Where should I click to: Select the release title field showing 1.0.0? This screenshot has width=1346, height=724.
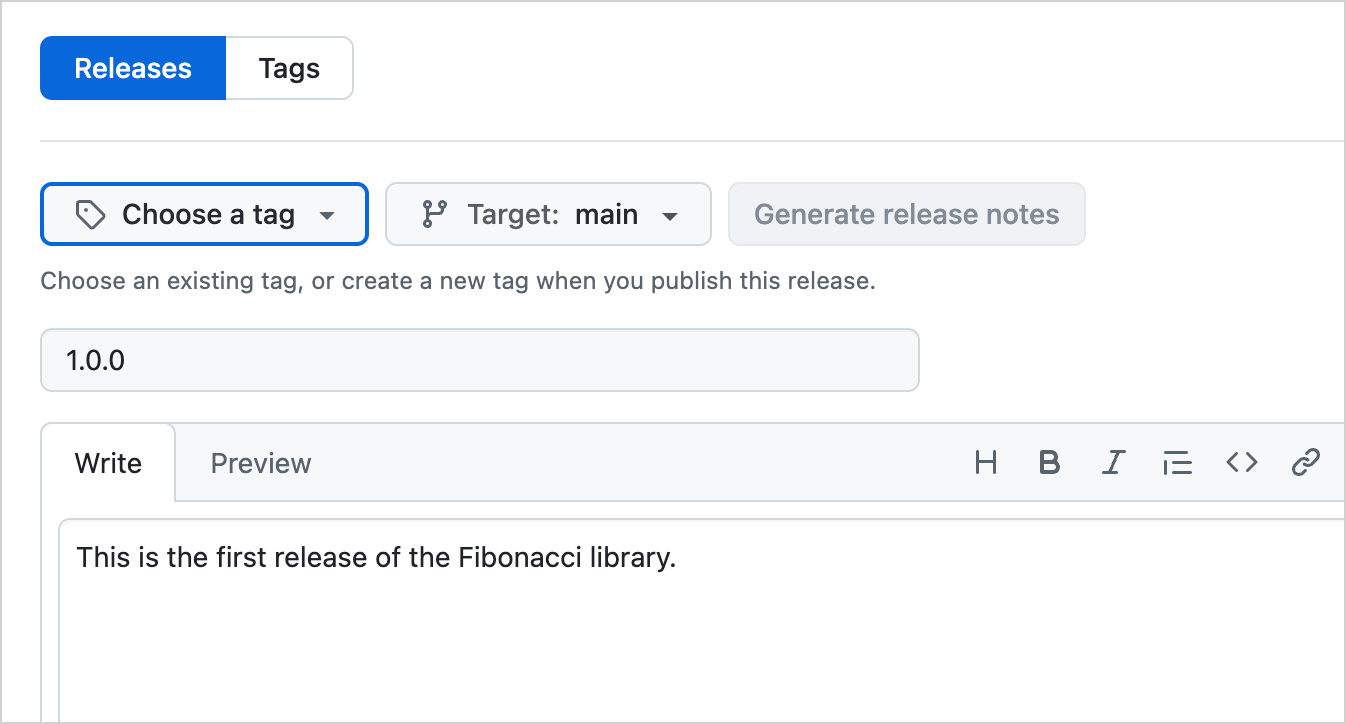(479, 360)
